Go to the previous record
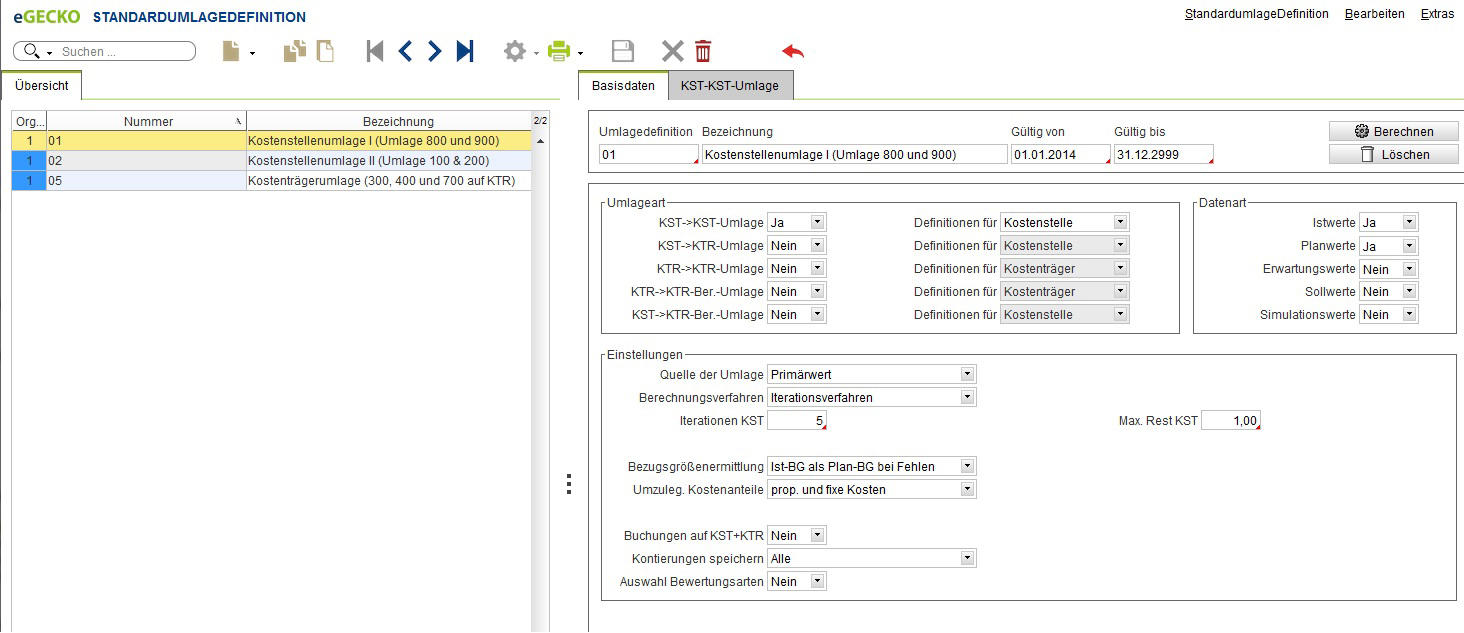 coord(405,51)
